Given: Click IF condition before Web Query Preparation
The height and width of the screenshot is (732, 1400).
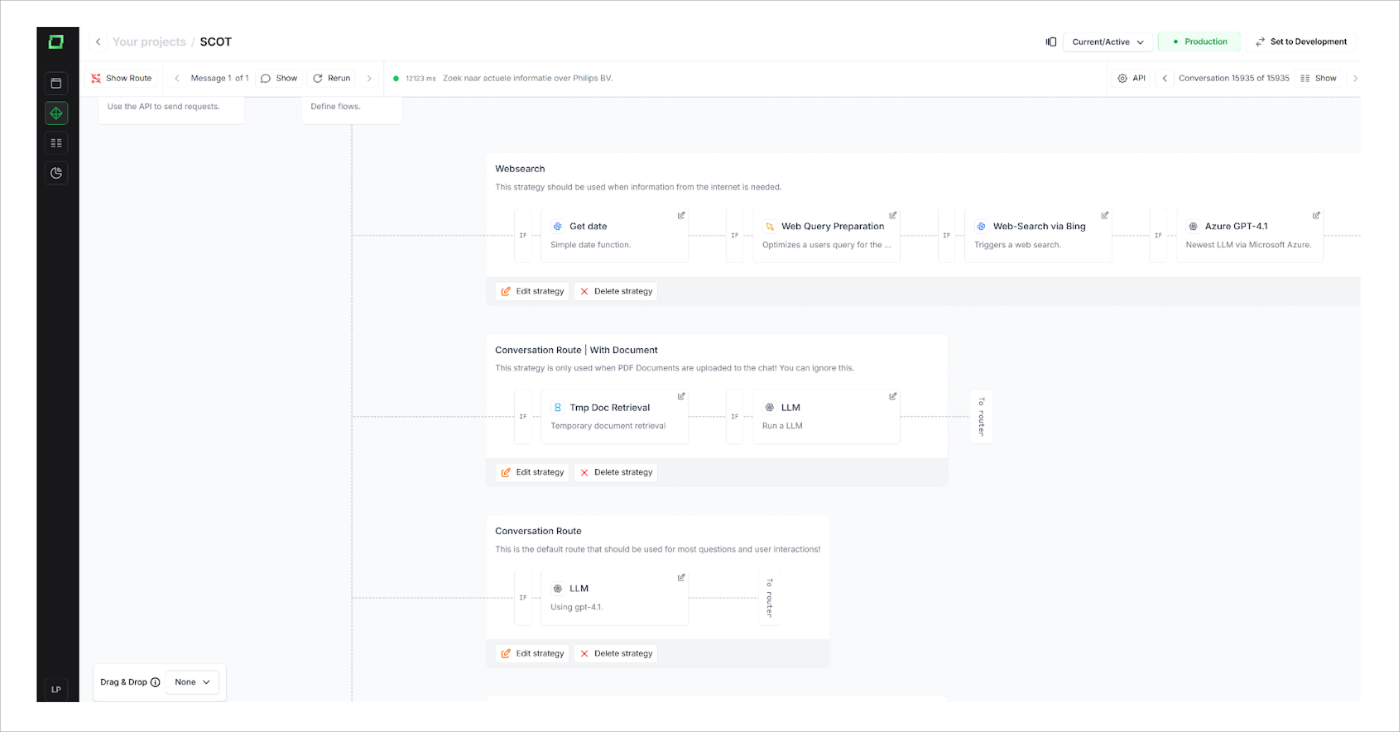Looking at the screenshot, I should pos(735,236).
